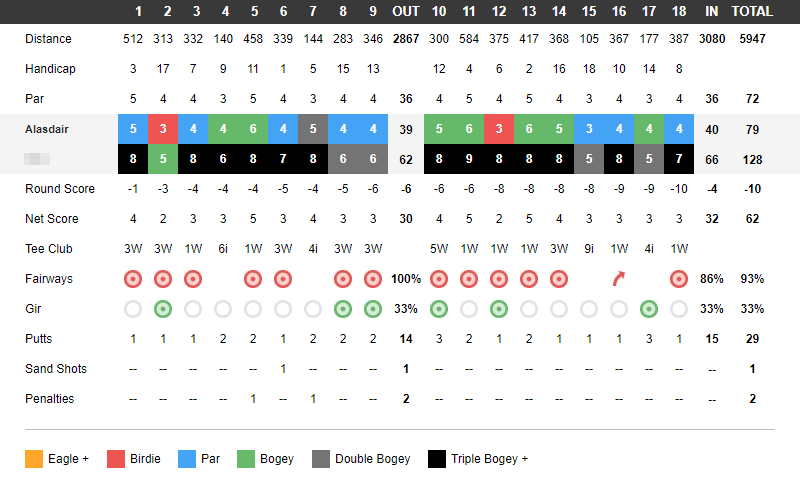Click the orange Eagle + legend swatch
This screenshot has width=800, height=479.
pos(34,459)
